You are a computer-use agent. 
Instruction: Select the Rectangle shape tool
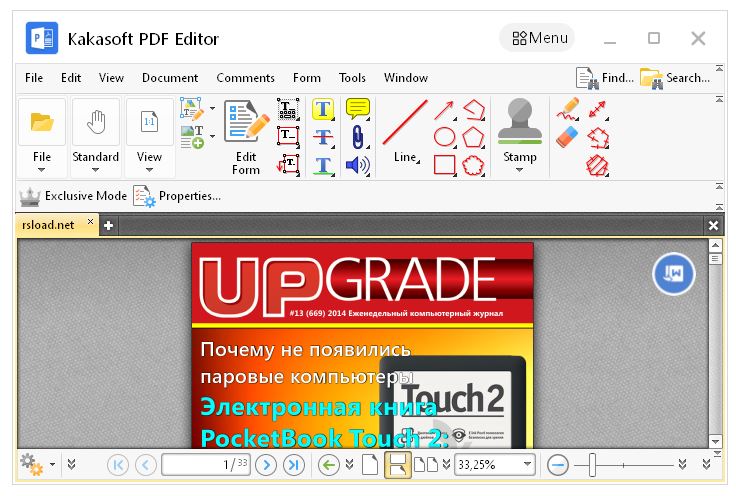pyautogui.click(x=445, y=165)
